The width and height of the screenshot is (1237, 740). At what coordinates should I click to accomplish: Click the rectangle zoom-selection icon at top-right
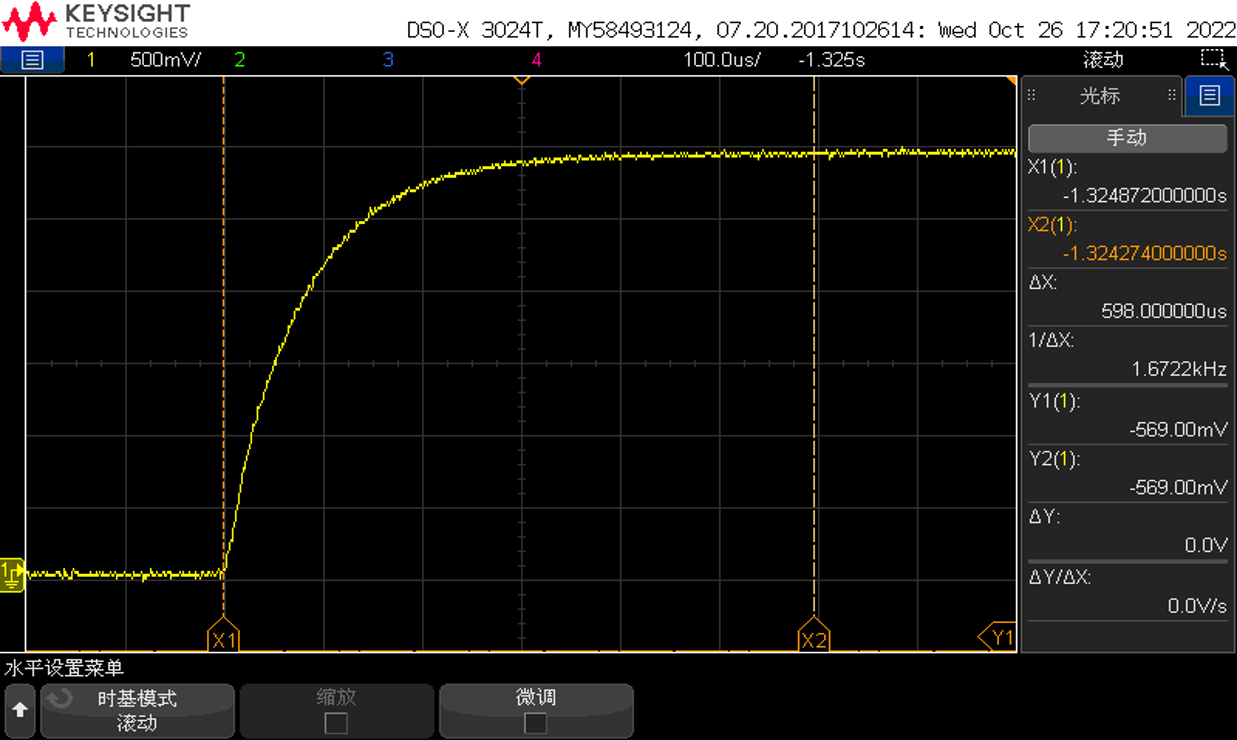tap(1213, 59)
